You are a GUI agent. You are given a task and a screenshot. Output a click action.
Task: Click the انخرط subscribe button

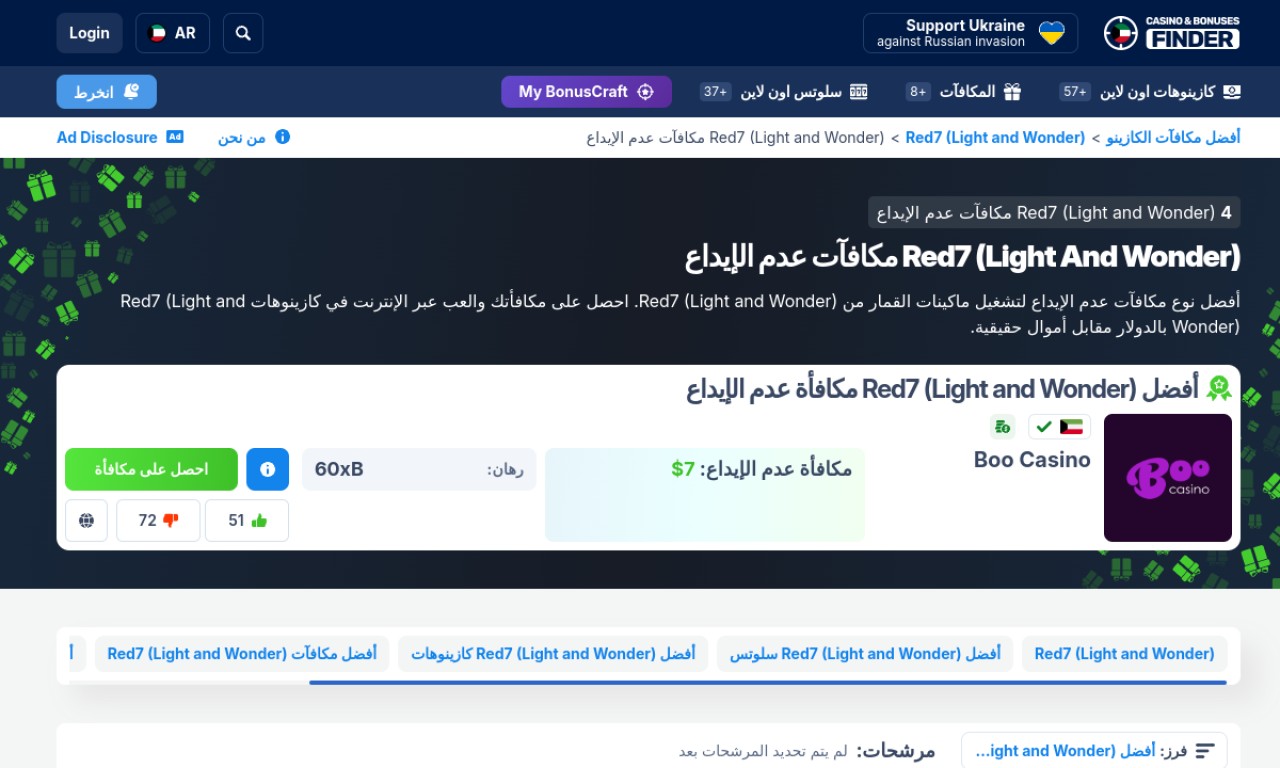[x=107, y=92]
